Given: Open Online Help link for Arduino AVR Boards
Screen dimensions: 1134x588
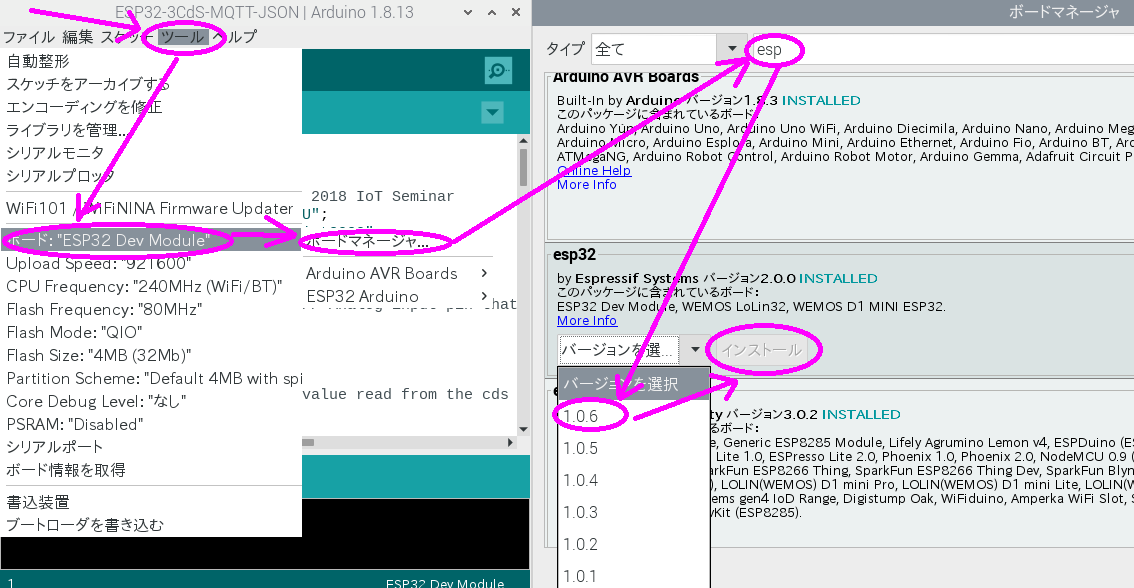Looking at the screenshot, I should coord(594,171).
